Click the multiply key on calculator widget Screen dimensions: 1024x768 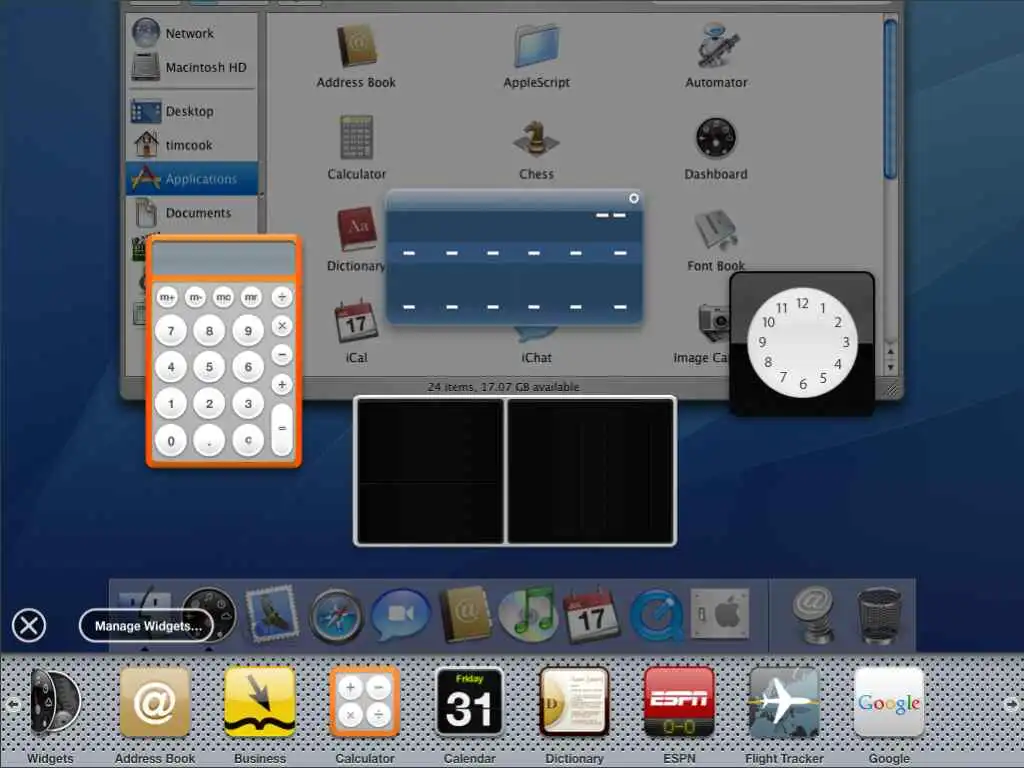(282, 325)
